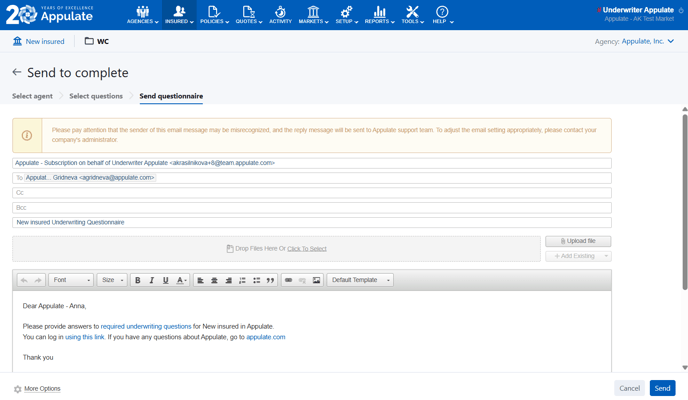The height and width of the screenshot is (400, 688).
Task: Switch to the Select questions step
Action: (x=96, y=96)
